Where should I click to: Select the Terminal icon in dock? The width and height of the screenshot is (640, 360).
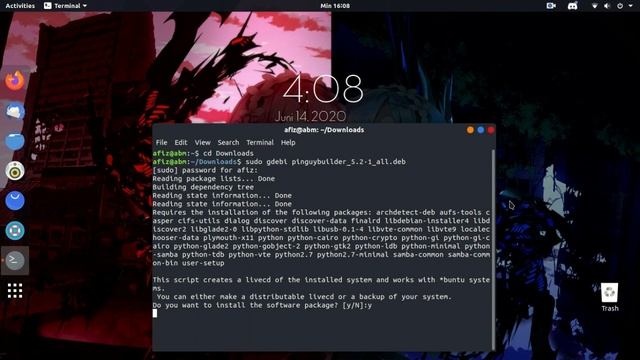coord(15,260)
